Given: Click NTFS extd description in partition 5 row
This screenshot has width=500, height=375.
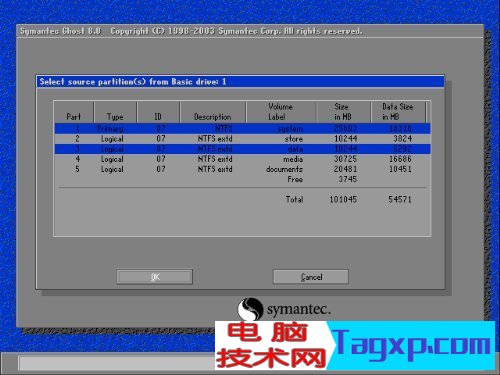Looking at the screenshot, I should 215,169.
